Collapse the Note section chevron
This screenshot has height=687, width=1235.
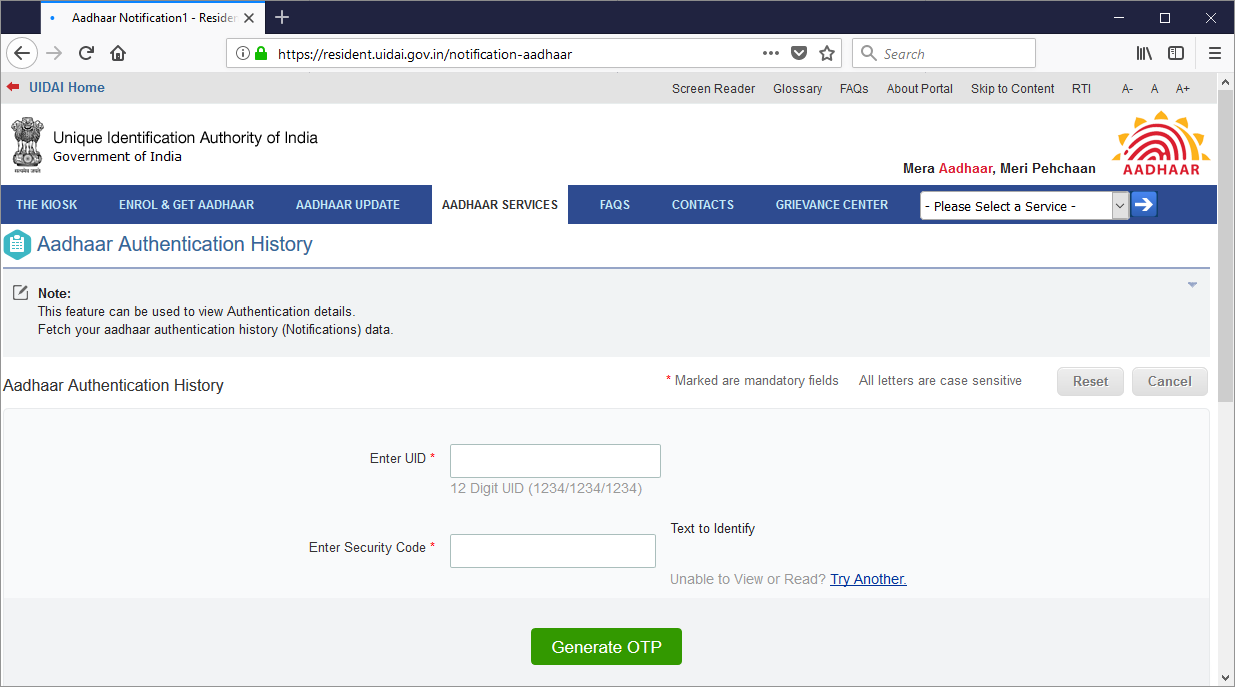click(1191, 284)
